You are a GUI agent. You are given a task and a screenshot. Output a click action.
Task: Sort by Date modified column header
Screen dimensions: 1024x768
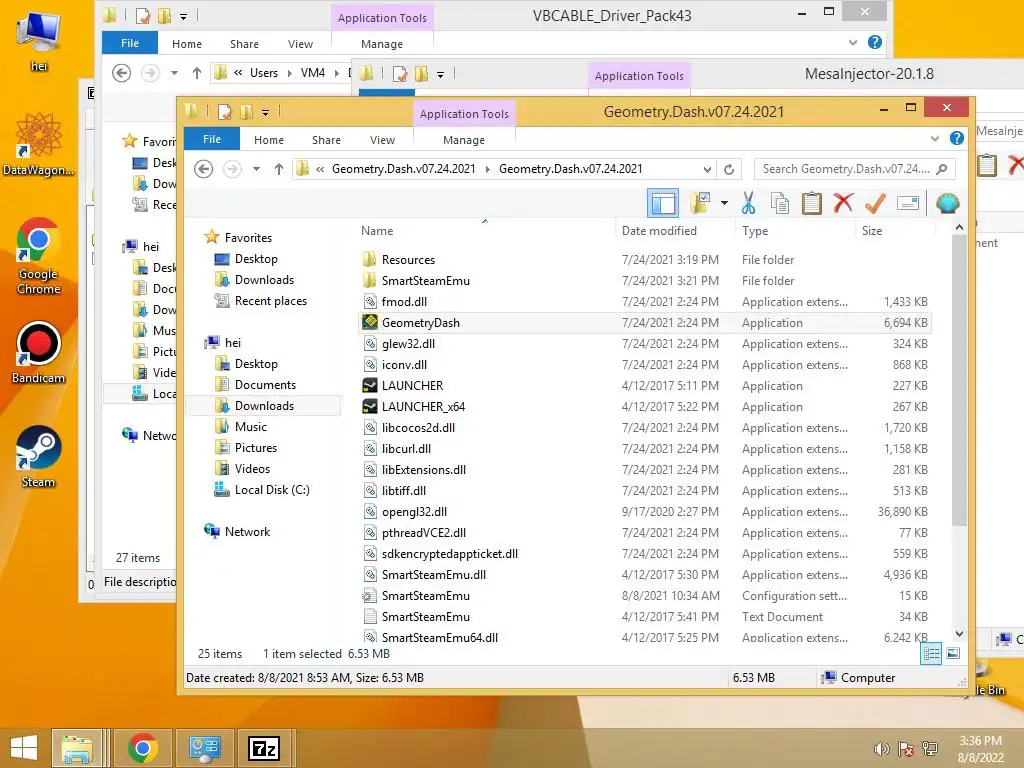675,231
